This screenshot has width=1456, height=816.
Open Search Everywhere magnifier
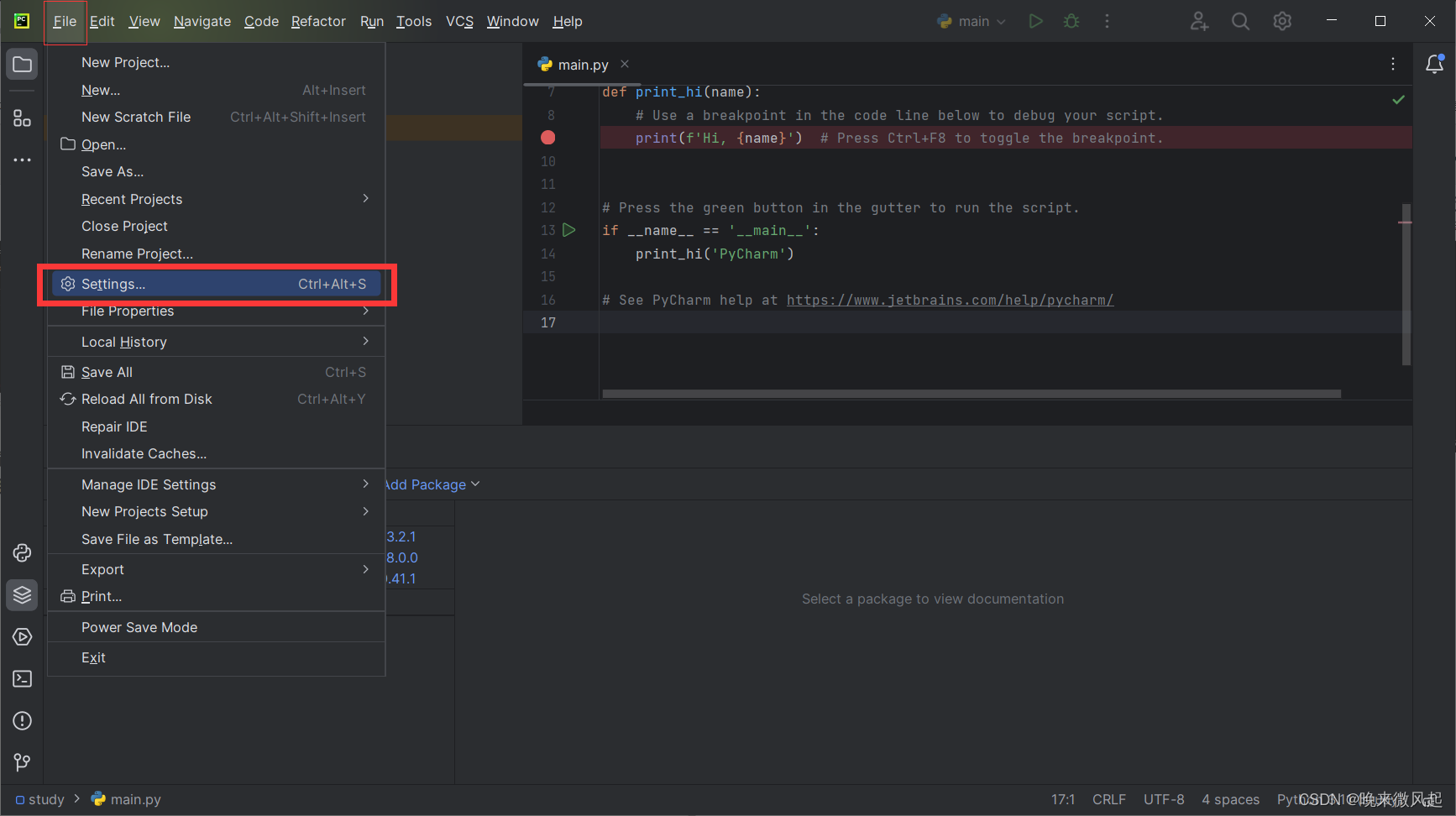click(1240, 21)
